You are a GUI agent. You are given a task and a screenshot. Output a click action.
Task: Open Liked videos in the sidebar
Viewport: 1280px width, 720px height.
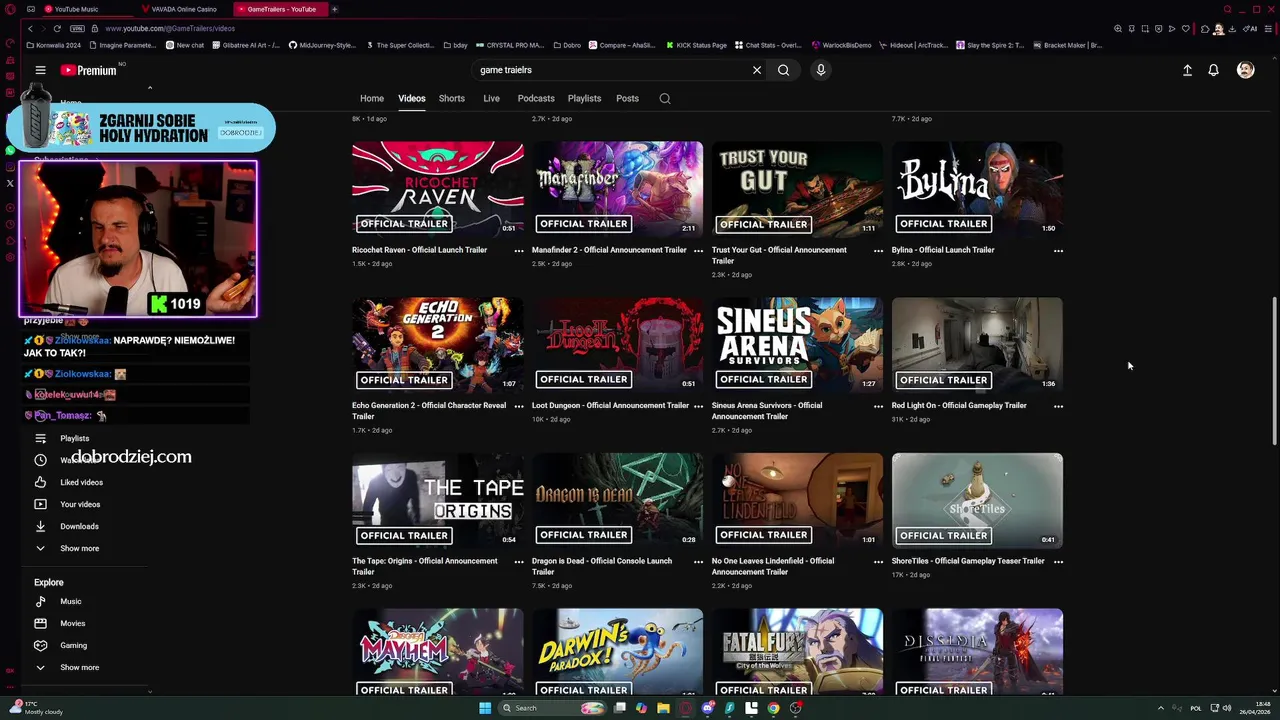click(x=81, y=482)
